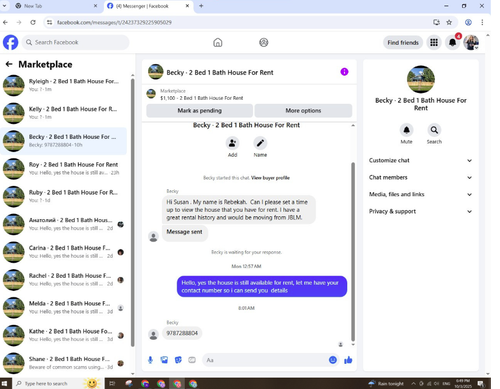Send a thumbs-up like
The image size is (500, 389).
[348, 360]
